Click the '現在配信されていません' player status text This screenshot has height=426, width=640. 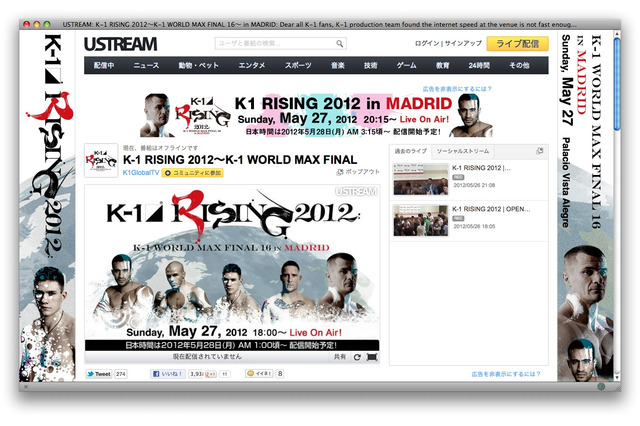click(207, 357)
